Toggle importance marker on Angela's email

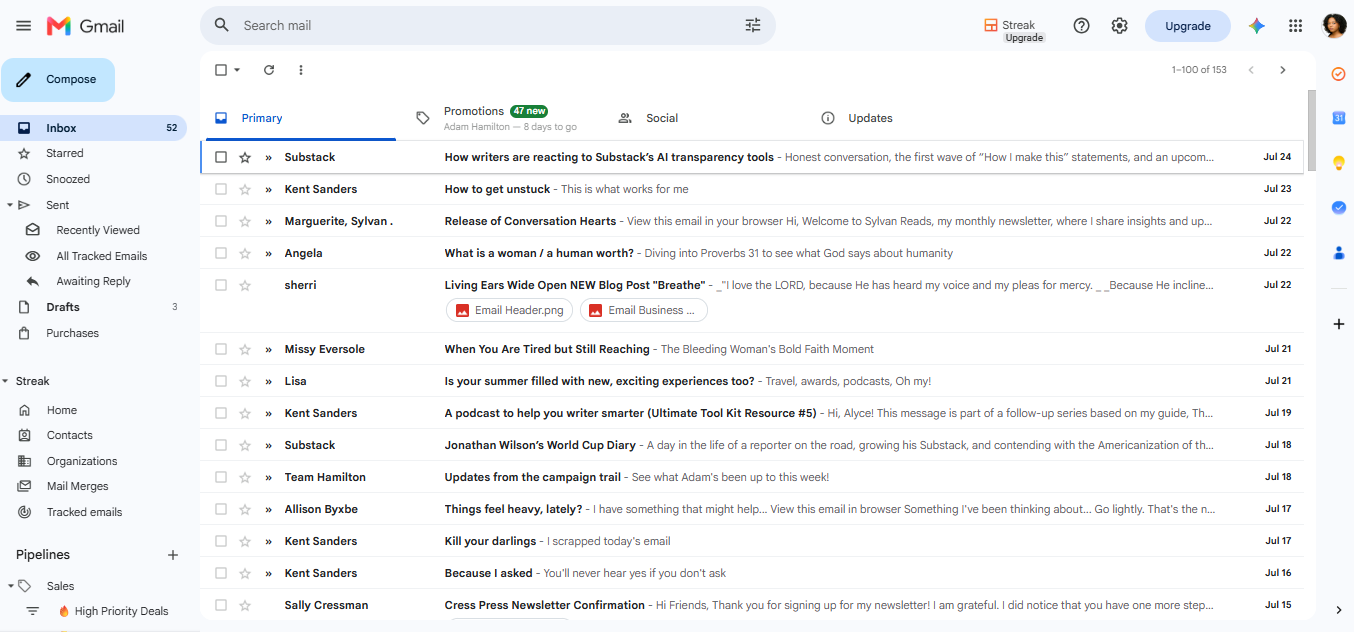pos(268,253)
